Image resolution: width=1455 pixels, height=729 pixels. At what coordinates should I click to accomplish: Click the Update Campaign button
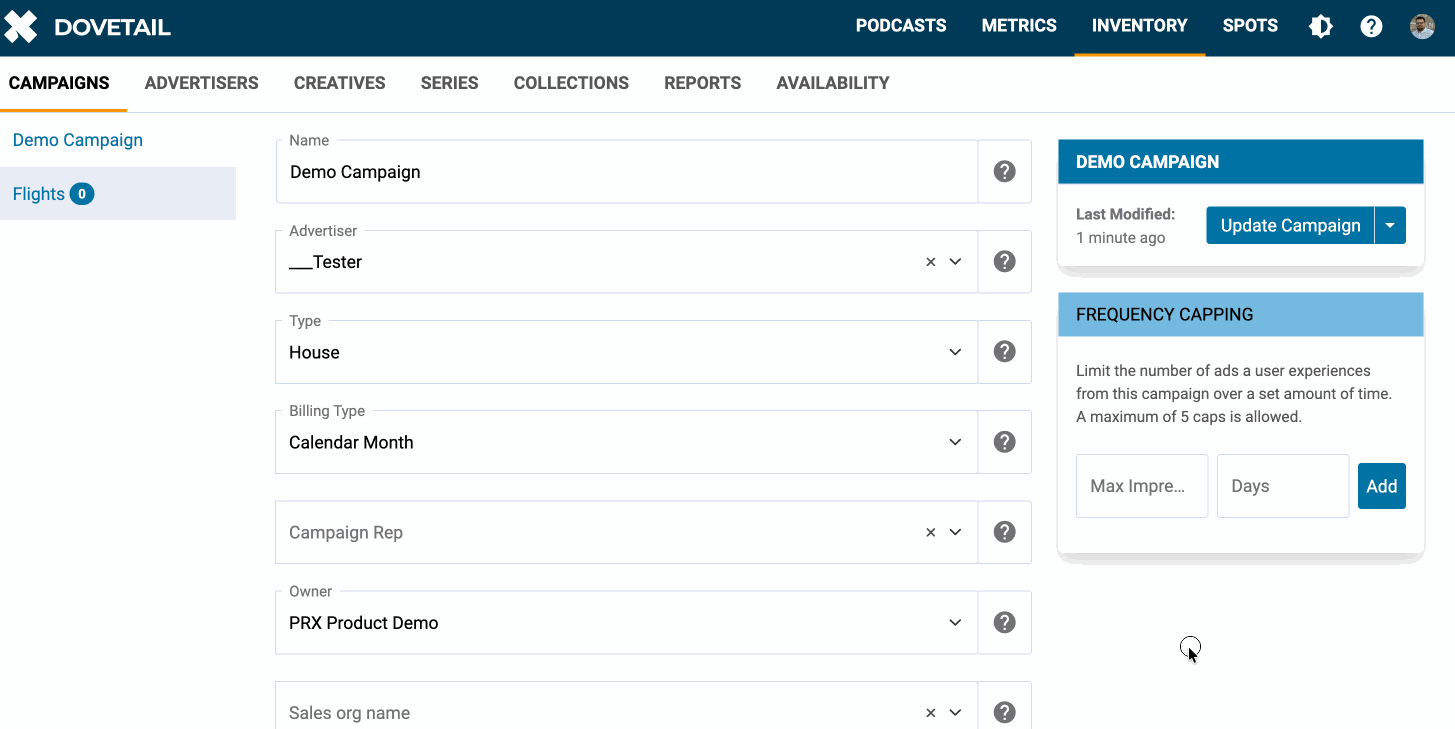[1290, 226]
